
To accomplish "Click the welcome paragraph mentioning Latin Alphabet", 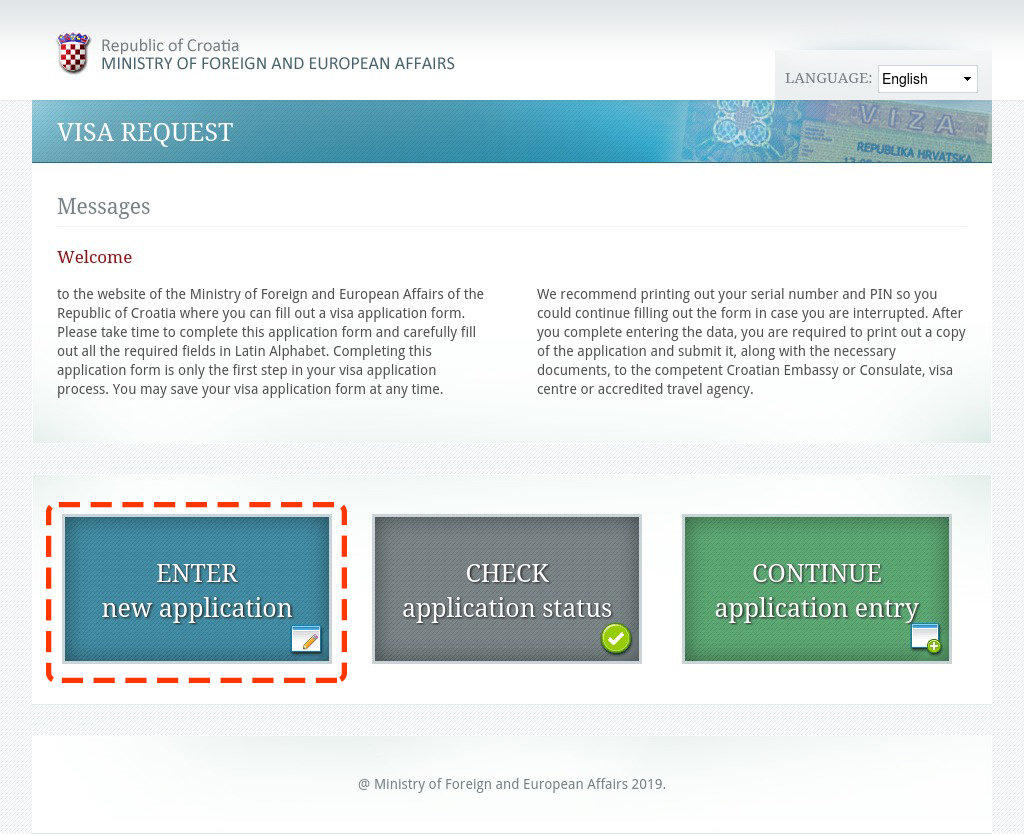I will [271, 342].
